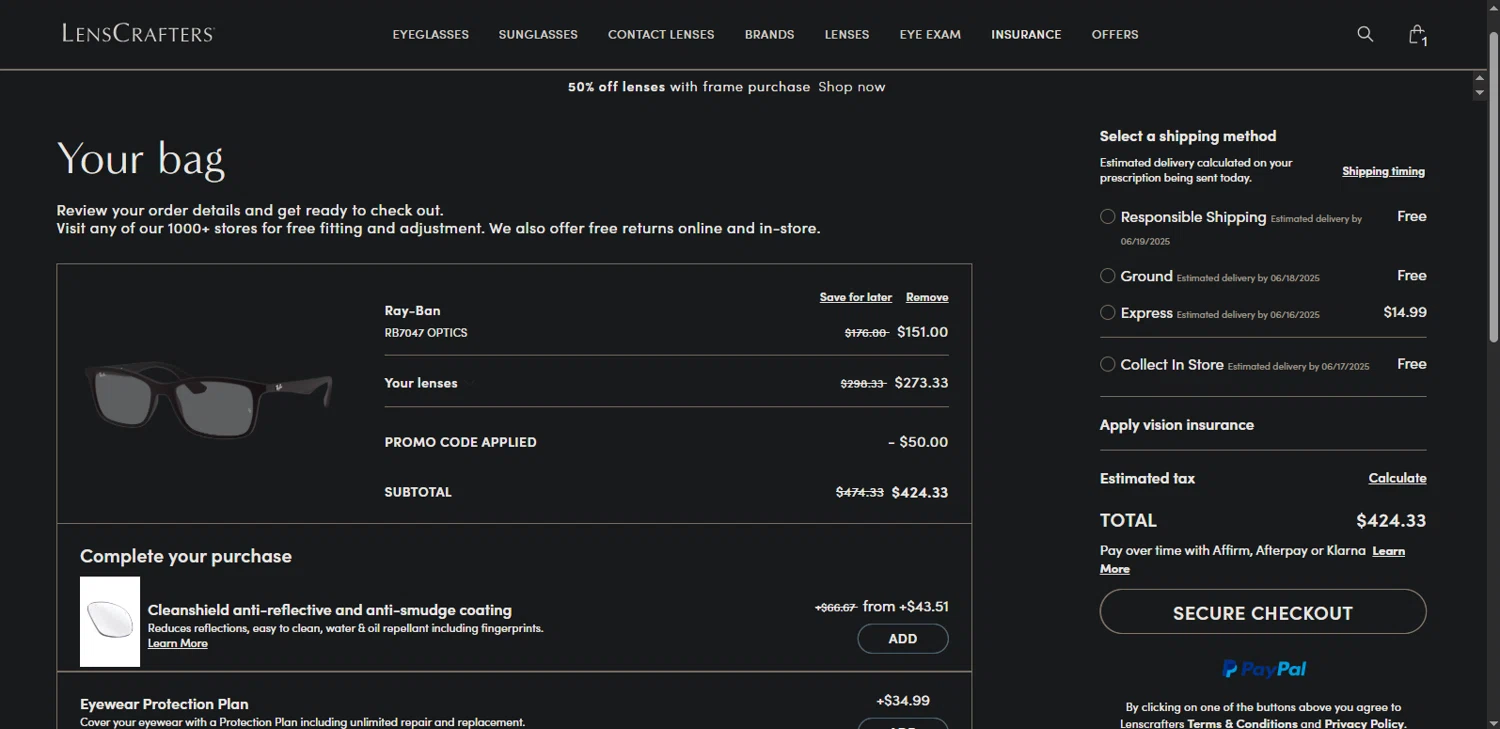Click the Secure Checkout button
1500x729 pixels.
click(x=1263, y=611)
